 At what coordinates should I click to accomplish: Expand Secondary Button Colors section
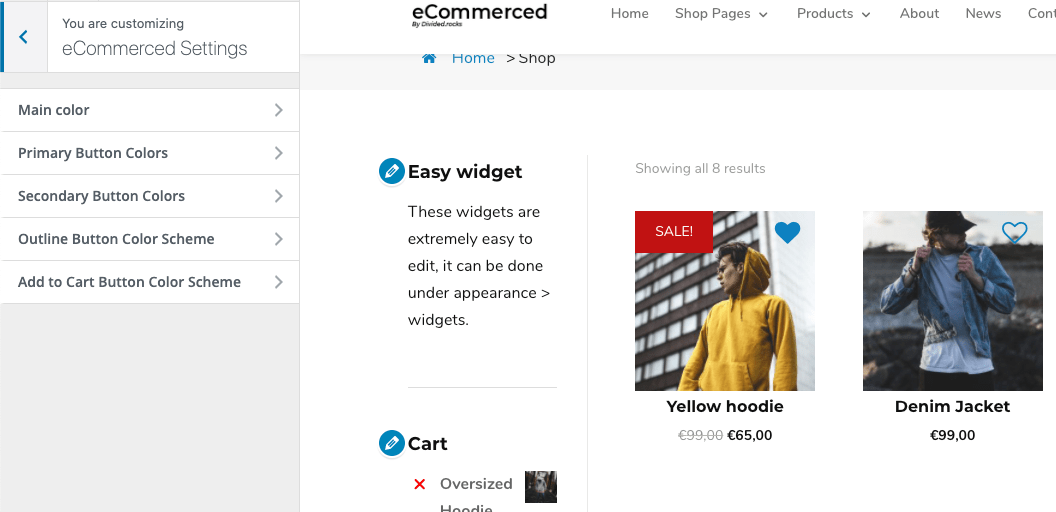[150, 196]
